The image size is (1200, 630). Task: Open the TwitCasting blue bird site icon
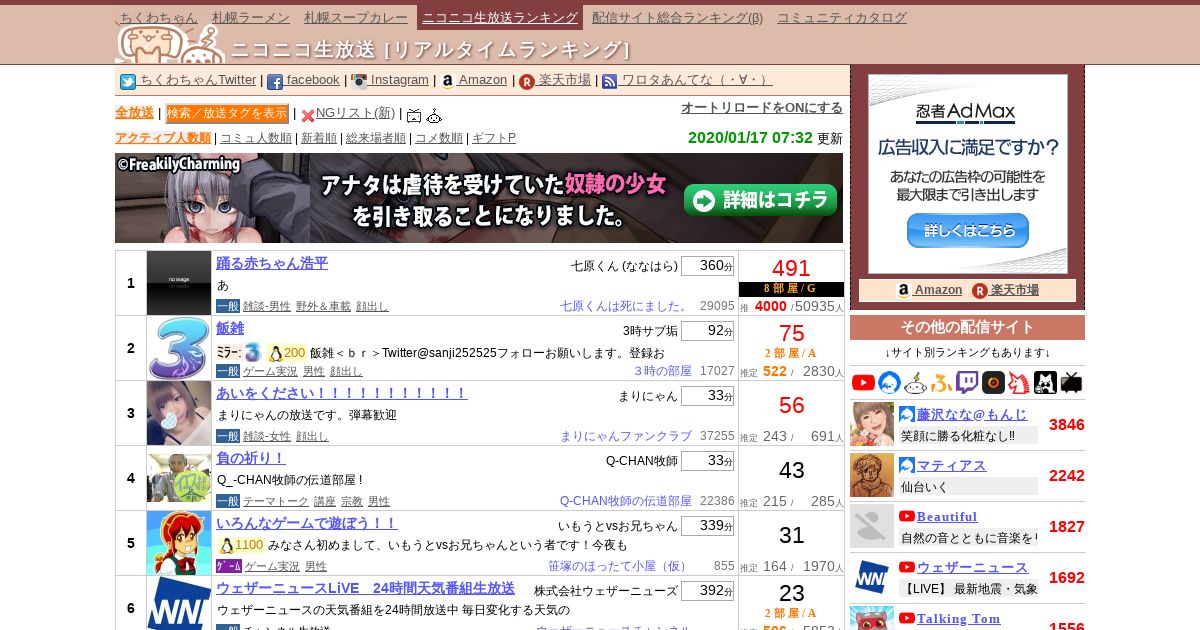(890, 382)
